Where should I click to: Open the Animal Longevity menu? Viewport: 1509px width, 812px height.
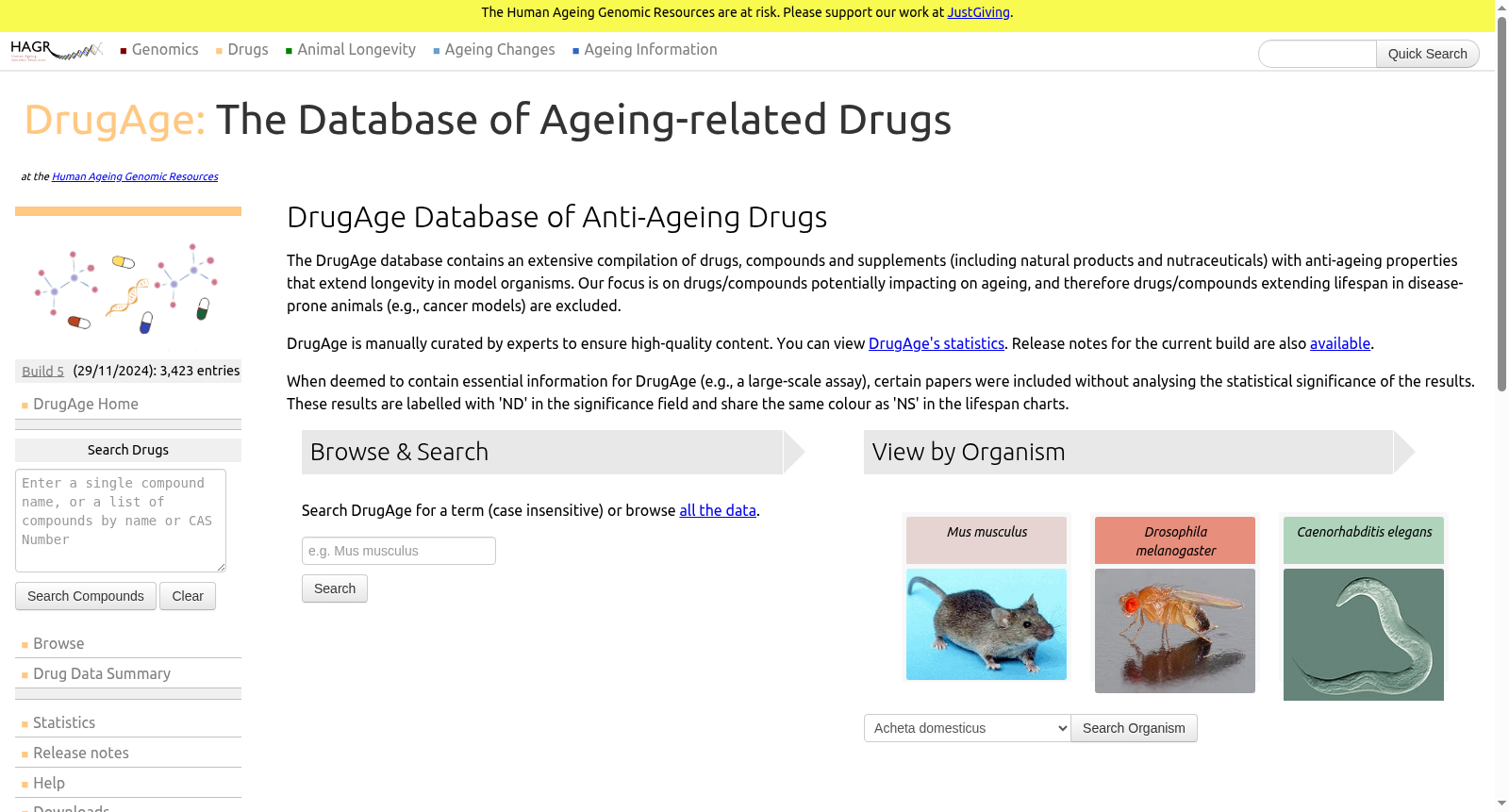click(357, 50)
